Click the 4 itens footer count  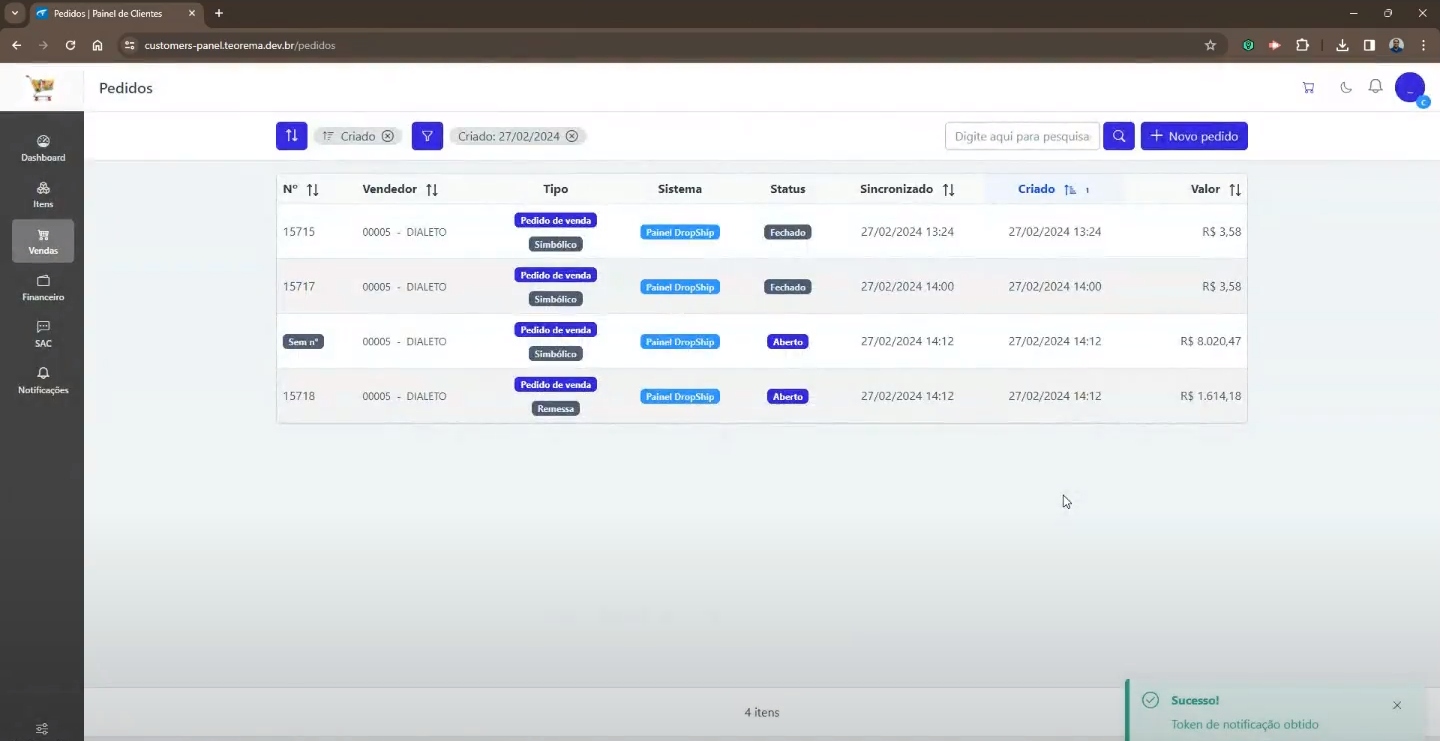(762, 713)
